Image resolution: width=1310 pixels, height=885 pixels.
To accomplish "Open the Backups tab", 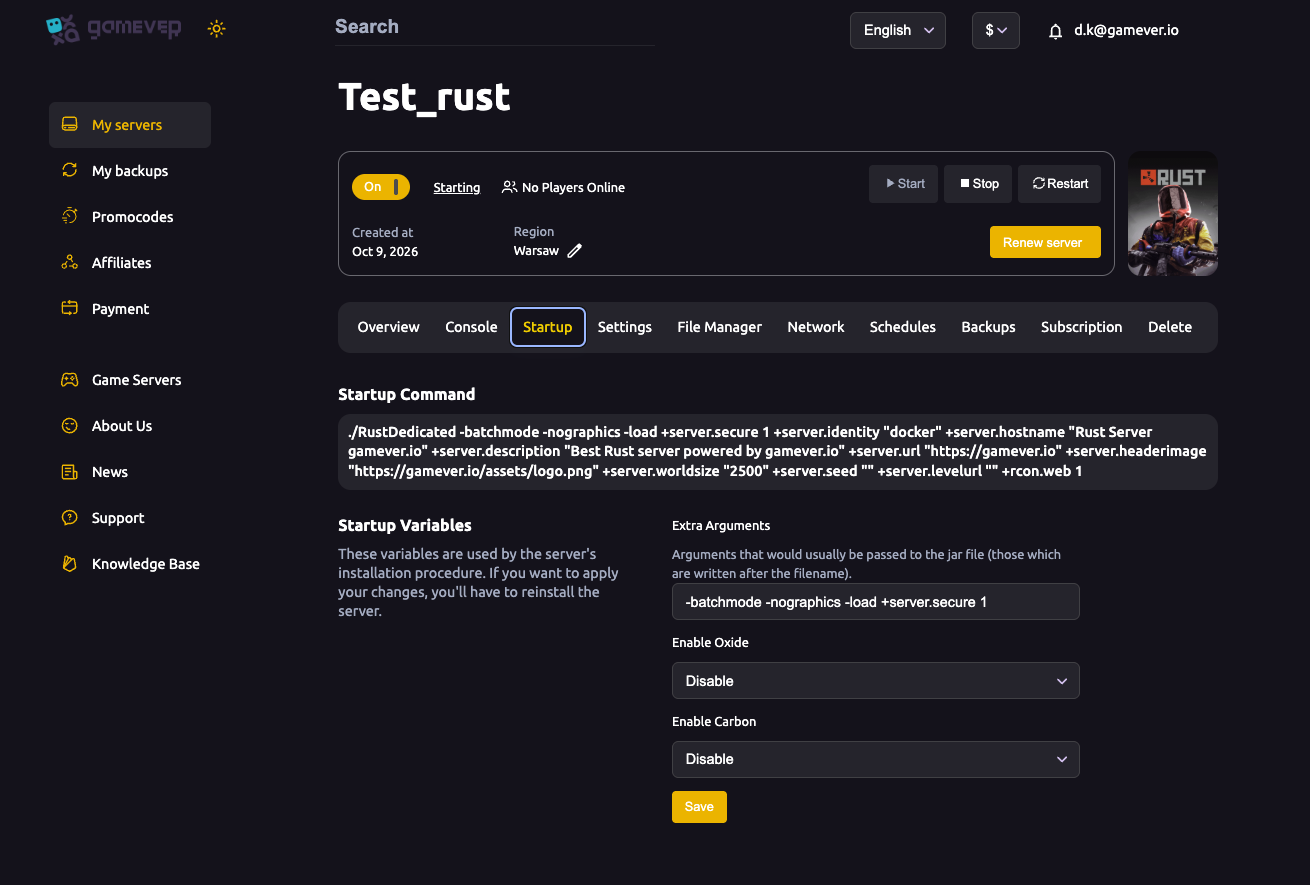I will click(989, 327).
